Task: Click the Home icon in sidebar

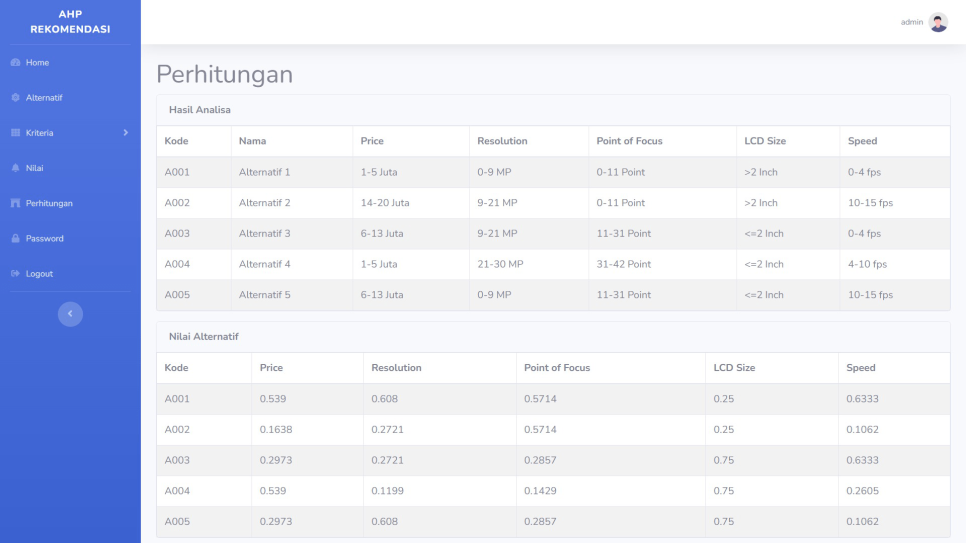Action: tap(15, 63)
